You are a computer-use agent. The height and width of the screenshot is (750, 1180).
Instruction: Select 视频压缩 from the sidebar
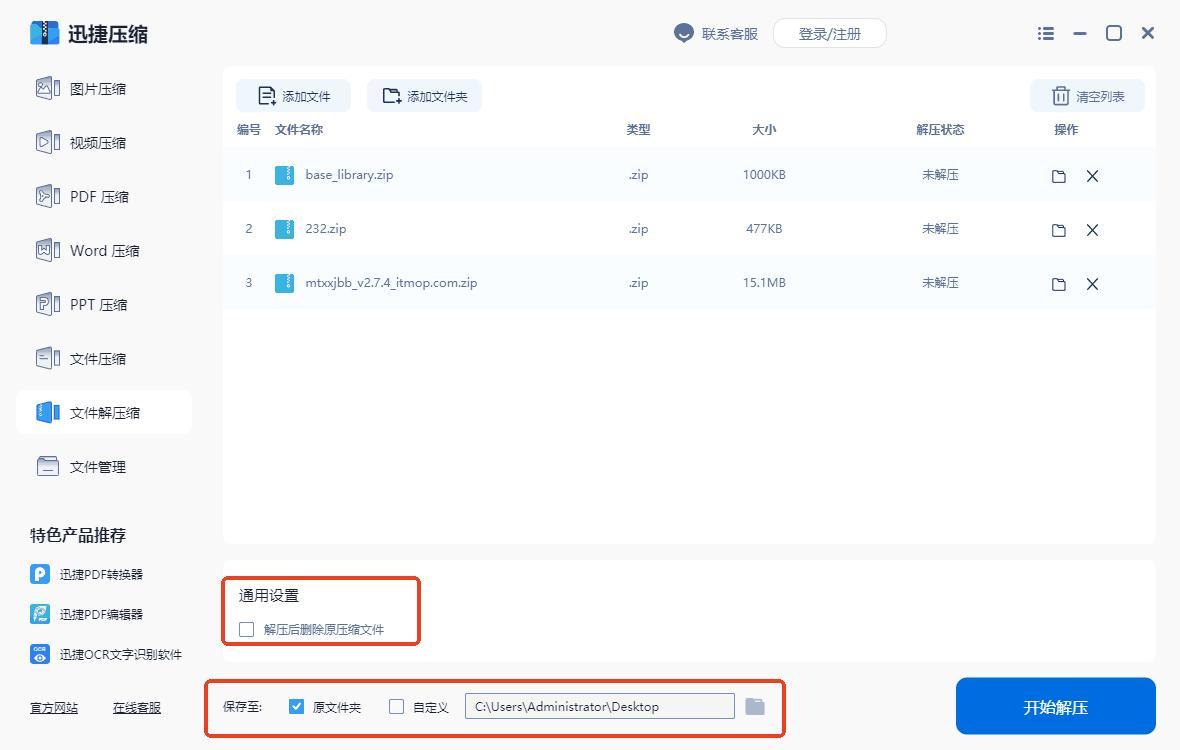(x=97, y=143)
